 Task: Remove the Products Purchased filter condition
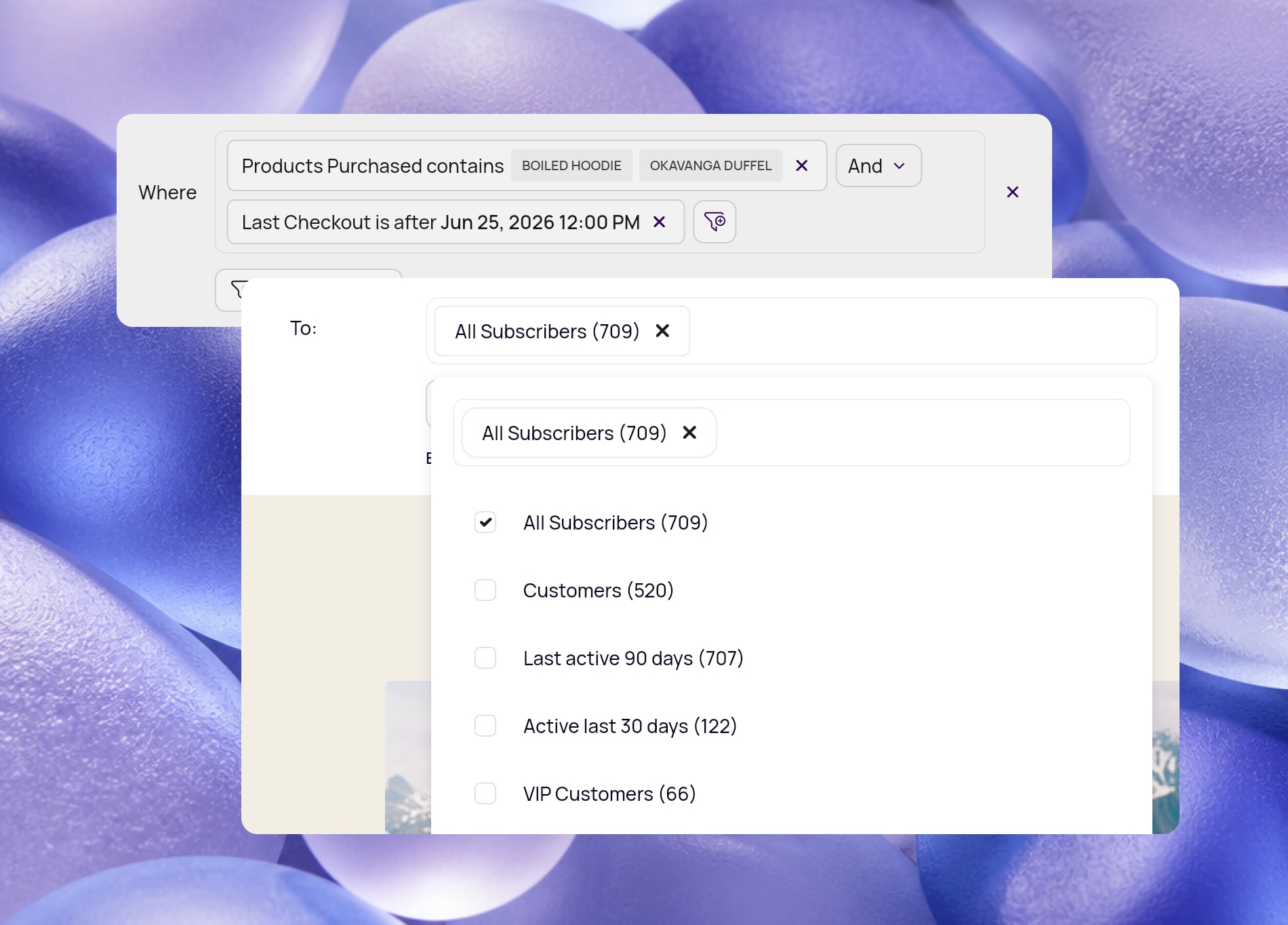coord(801,165)
